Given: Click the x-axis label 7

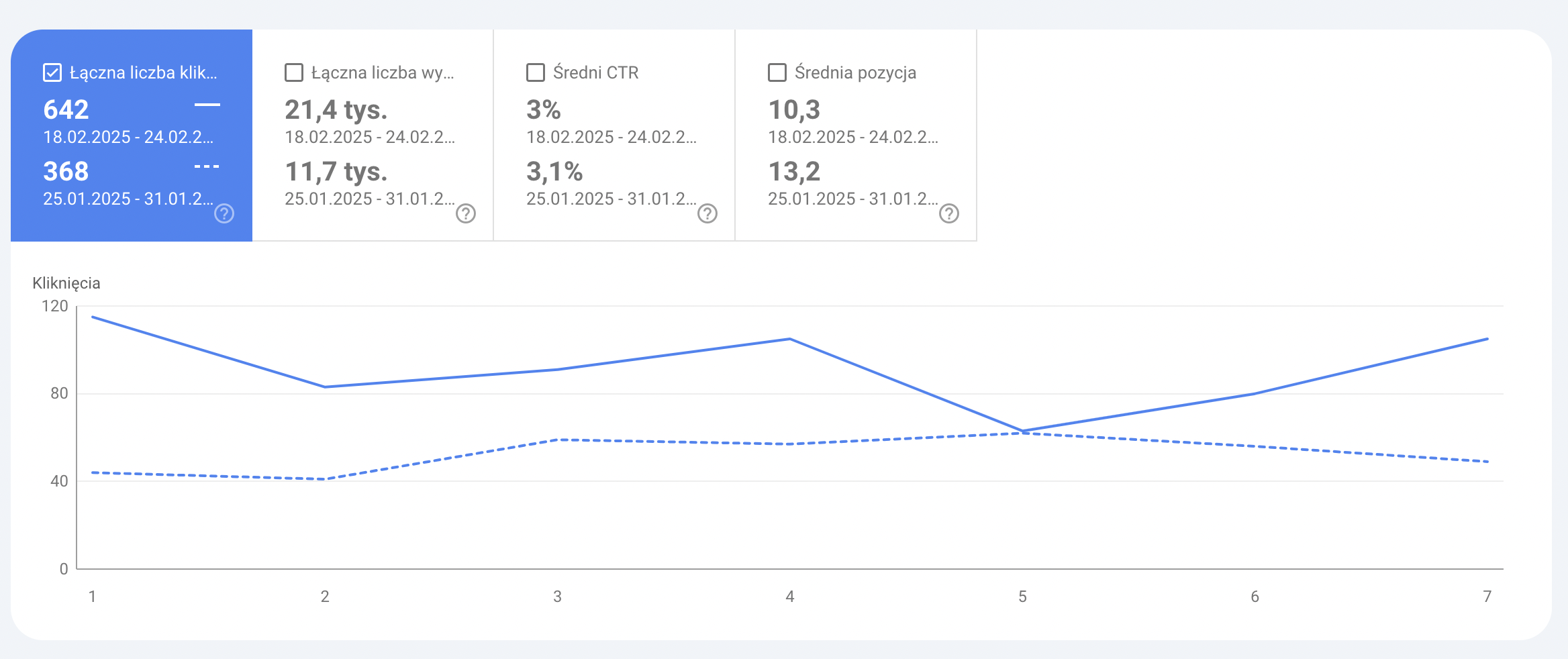Looking at the screenshot, I should click(1487, 597).
